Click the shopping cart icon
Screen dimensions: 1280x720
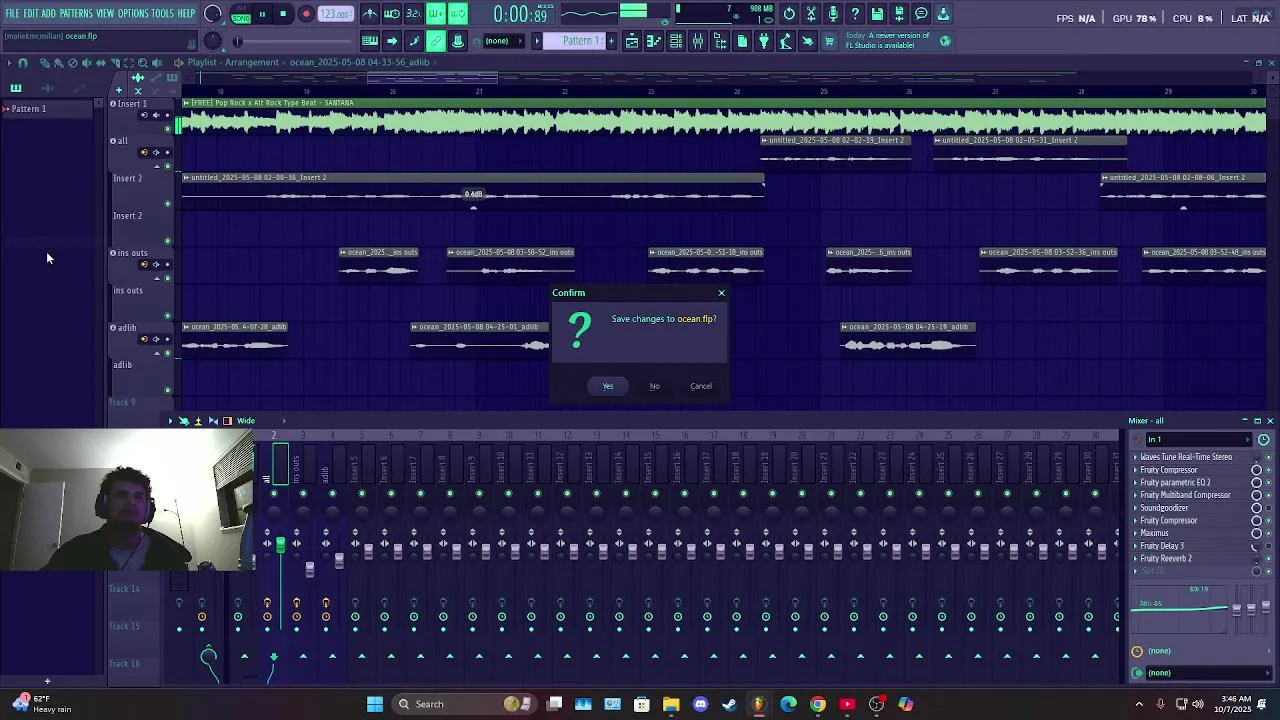coord(829,41)
